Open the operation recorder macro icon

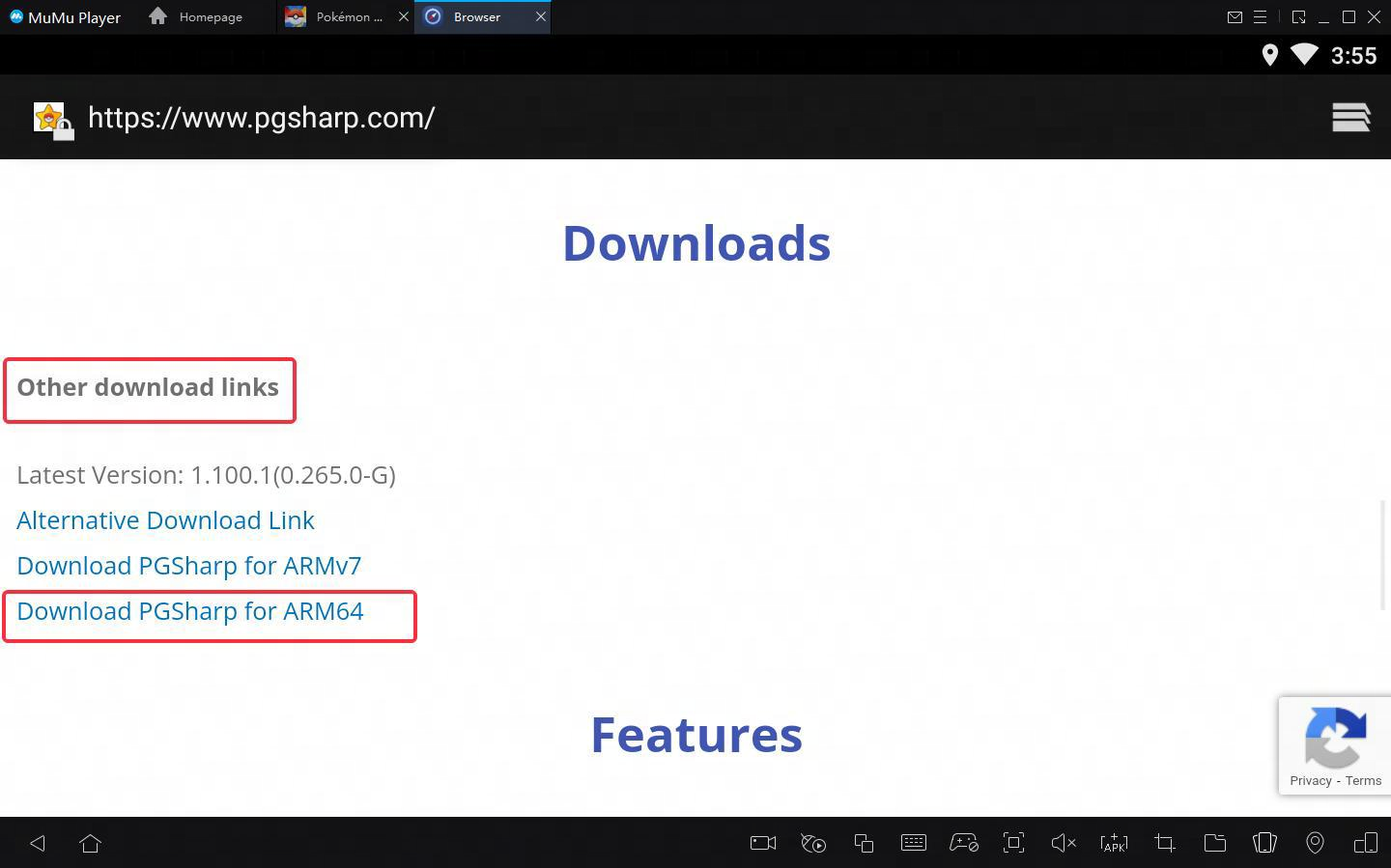813,843
